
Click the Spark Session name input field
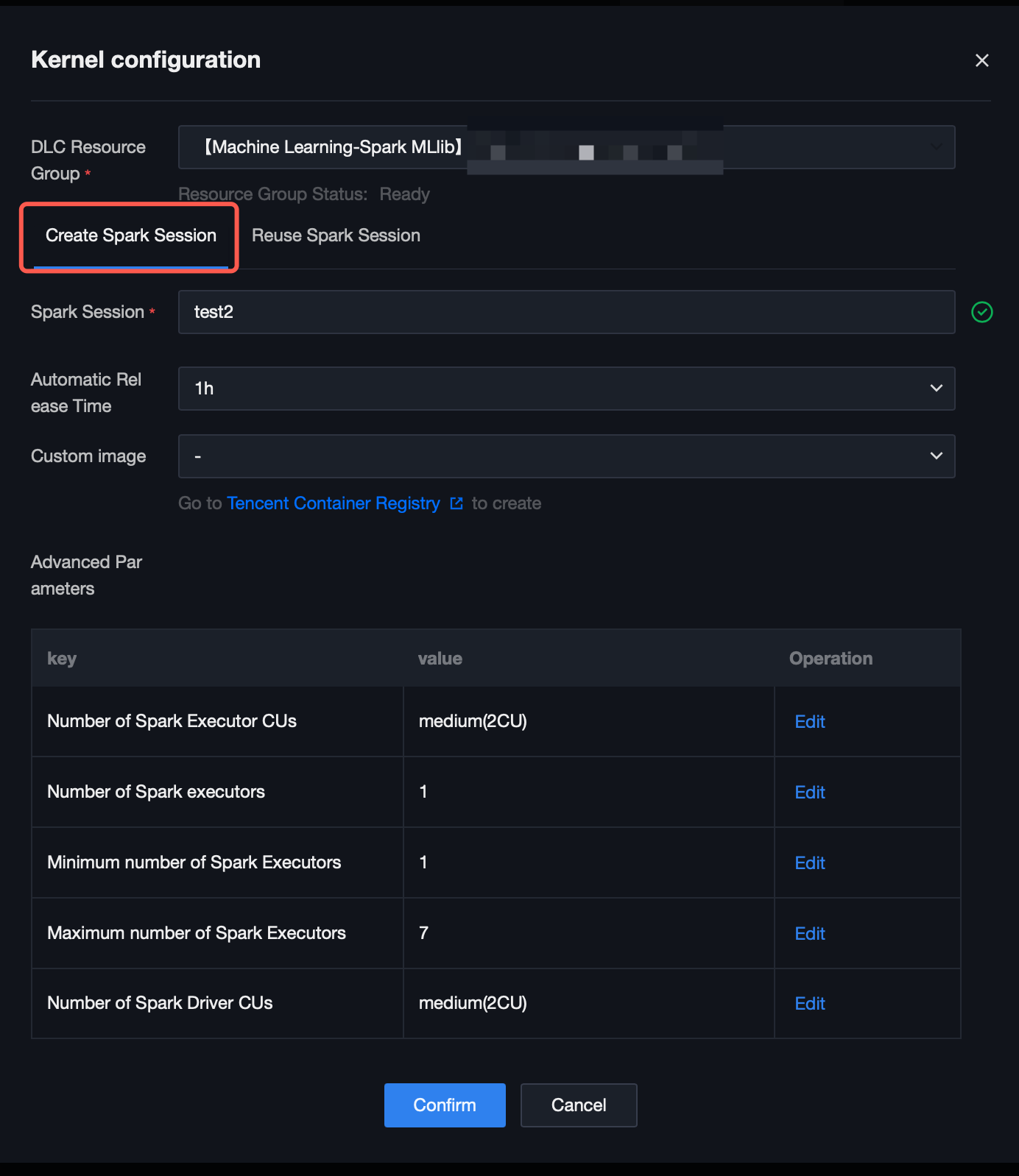pos(565,312)
